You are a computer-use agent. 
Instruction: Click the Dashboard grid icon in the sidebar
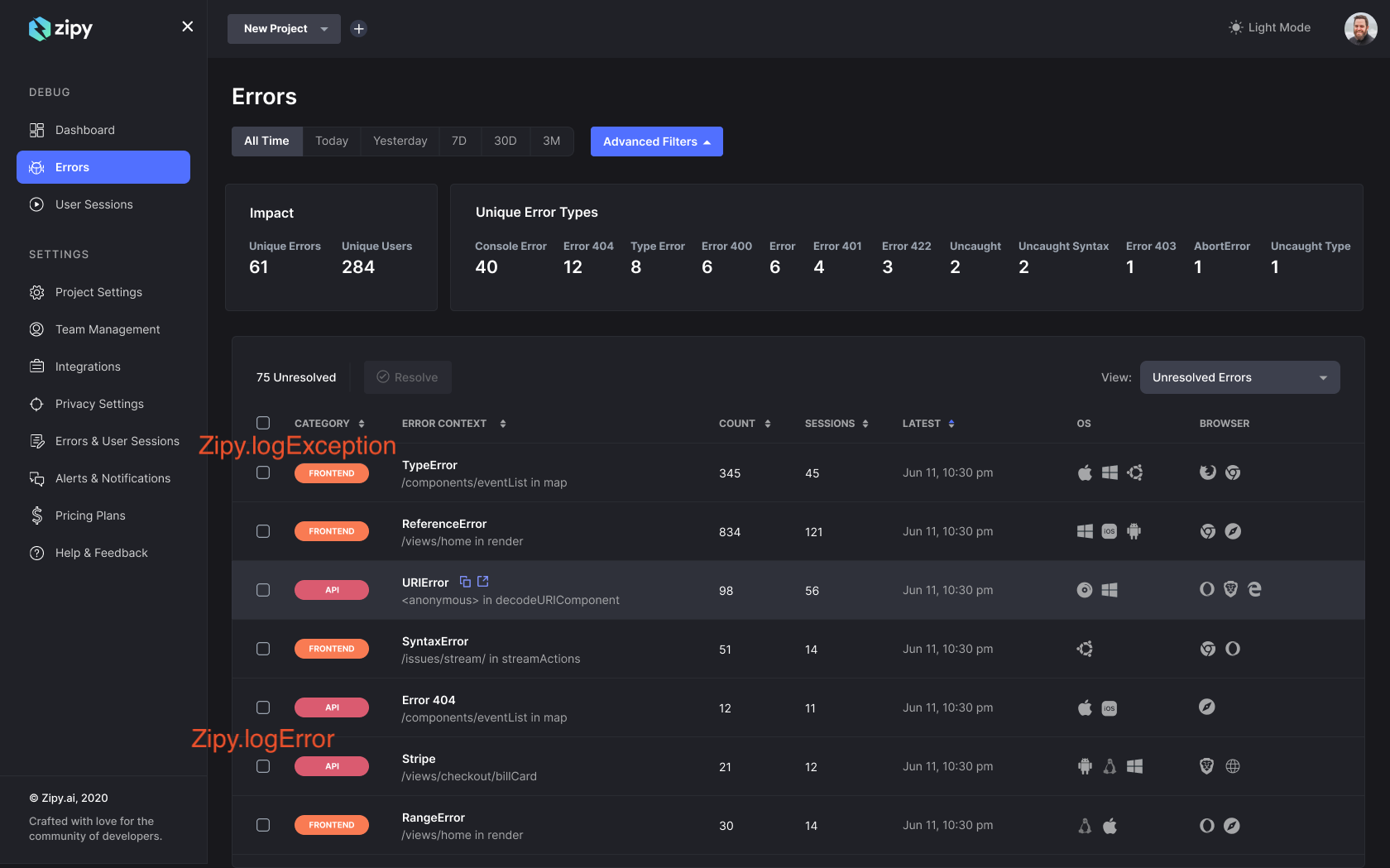(x=36, y=130)
